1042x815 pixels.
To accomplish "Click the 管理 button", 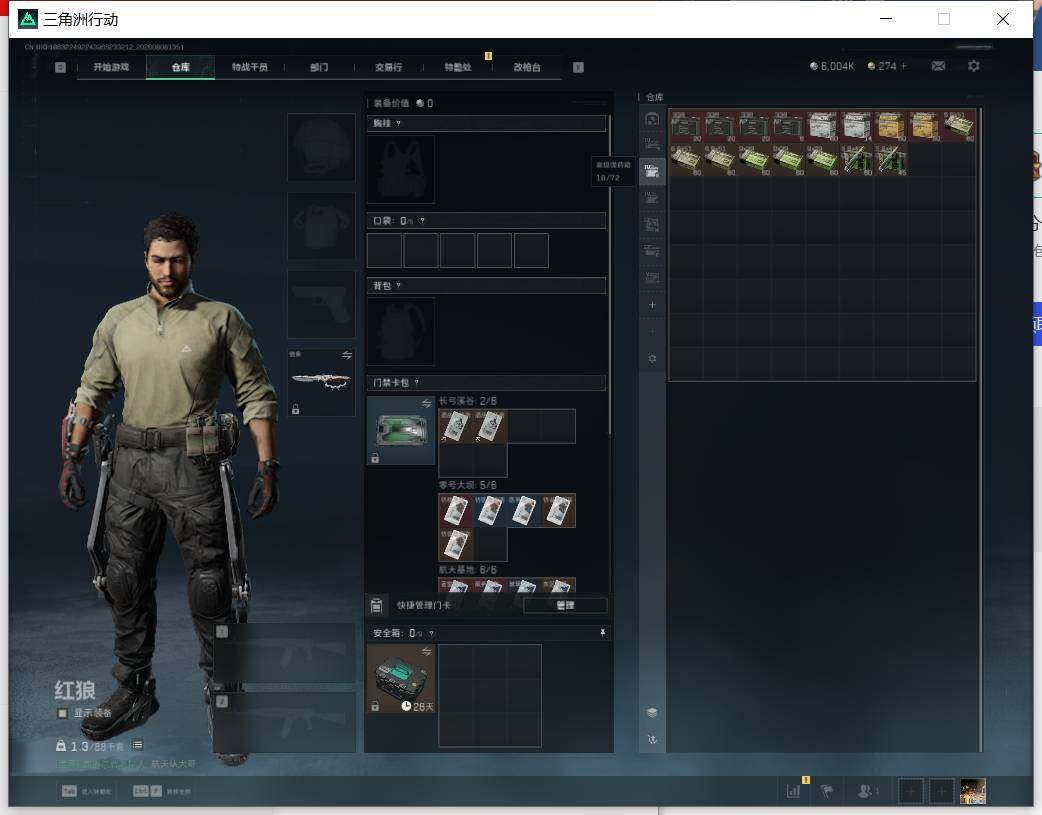I will [565, 605].
